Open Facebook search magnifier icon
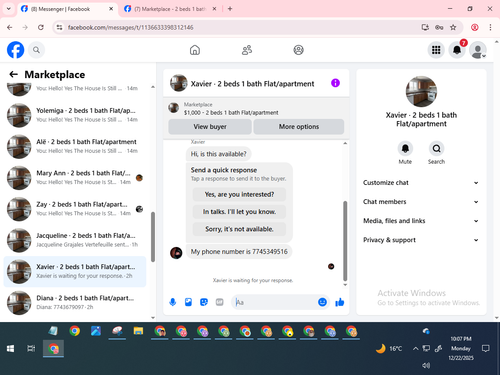The image size is (500, 375). click(x=36, y=50)
